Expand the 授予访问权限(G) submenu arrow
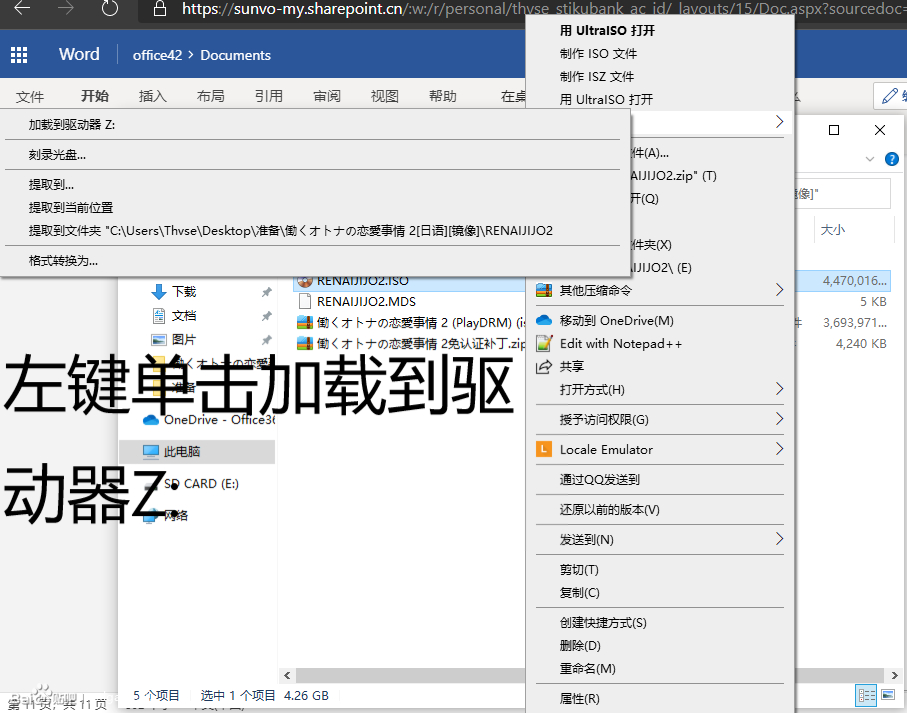Viewport: 907px width, 713px height. coord(779,419)
